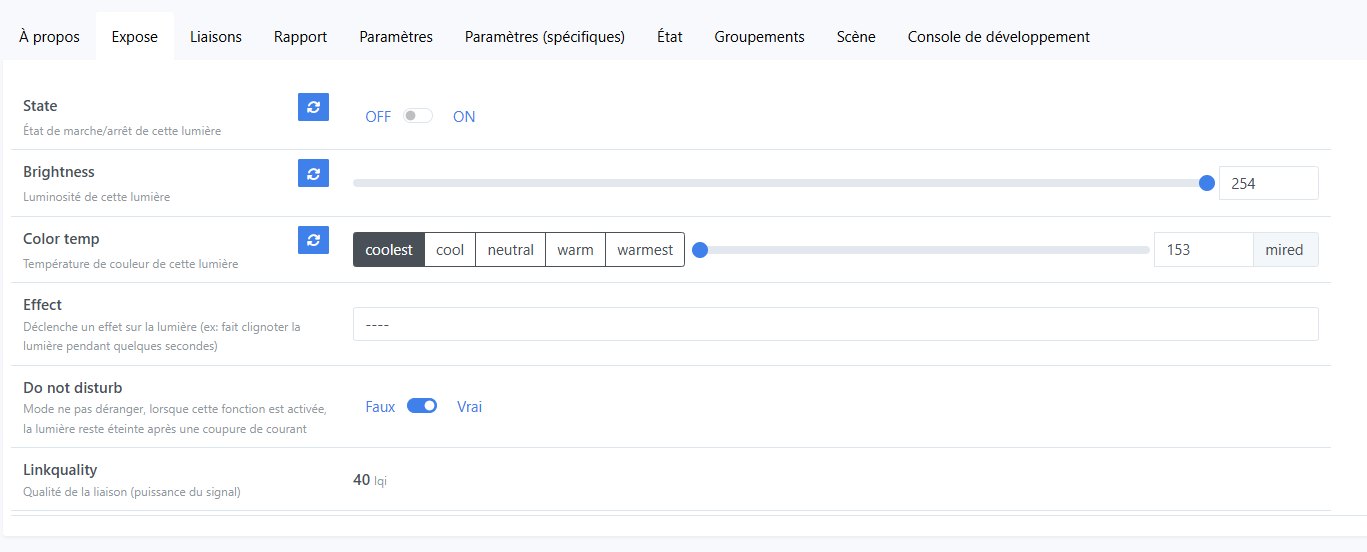The image size is (1367, 552).
Task: Click the ON label for State
Action: (464, 117)
